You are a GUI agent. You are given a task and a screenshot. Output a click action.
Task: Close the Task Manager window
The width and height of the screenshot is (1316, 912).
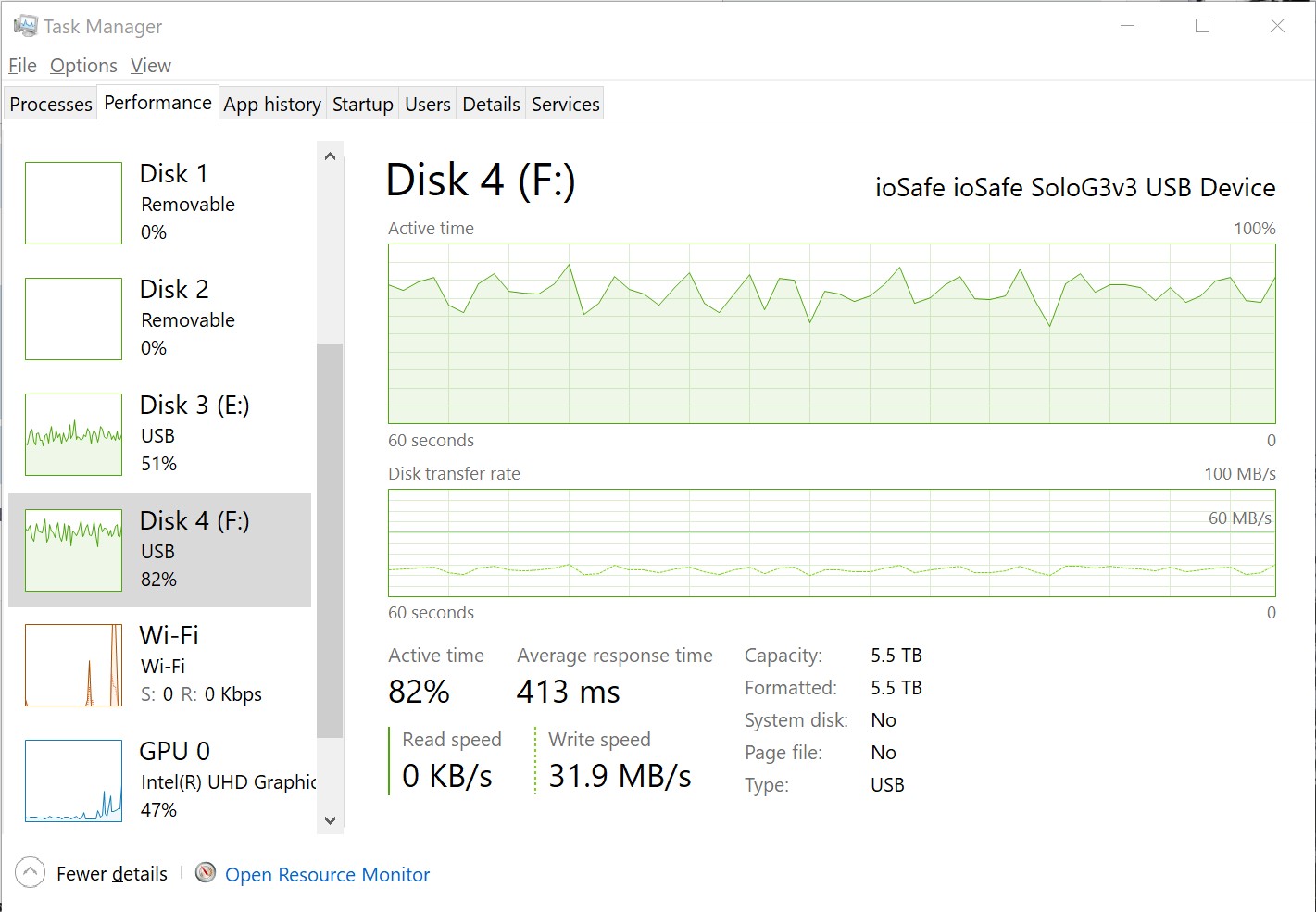[x=1277, y=26]
